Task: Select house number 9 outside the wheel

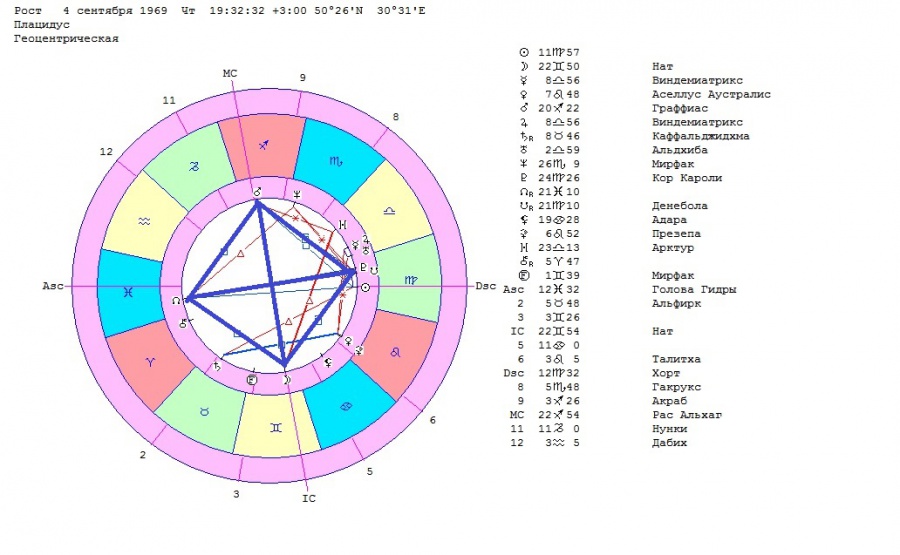Action: coord(303,76)
